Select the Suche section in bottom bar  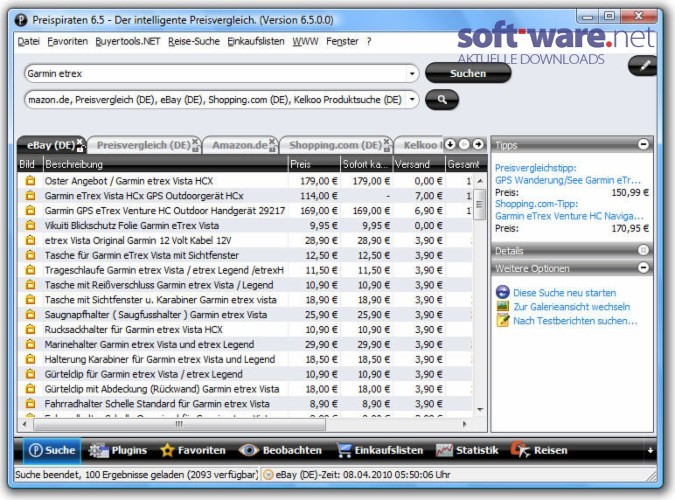pyautogui.click(x=52, y=450)
